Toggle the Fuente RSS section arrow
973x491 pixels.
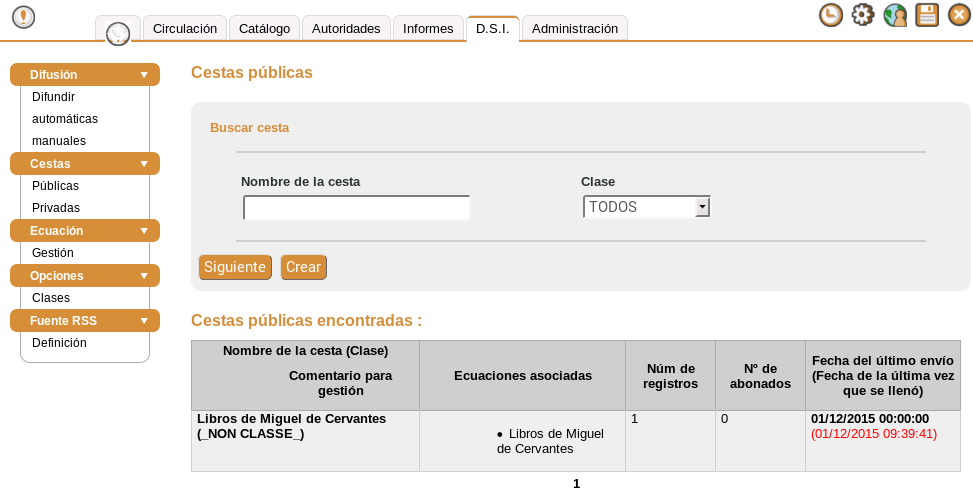[x=144, y=321]
